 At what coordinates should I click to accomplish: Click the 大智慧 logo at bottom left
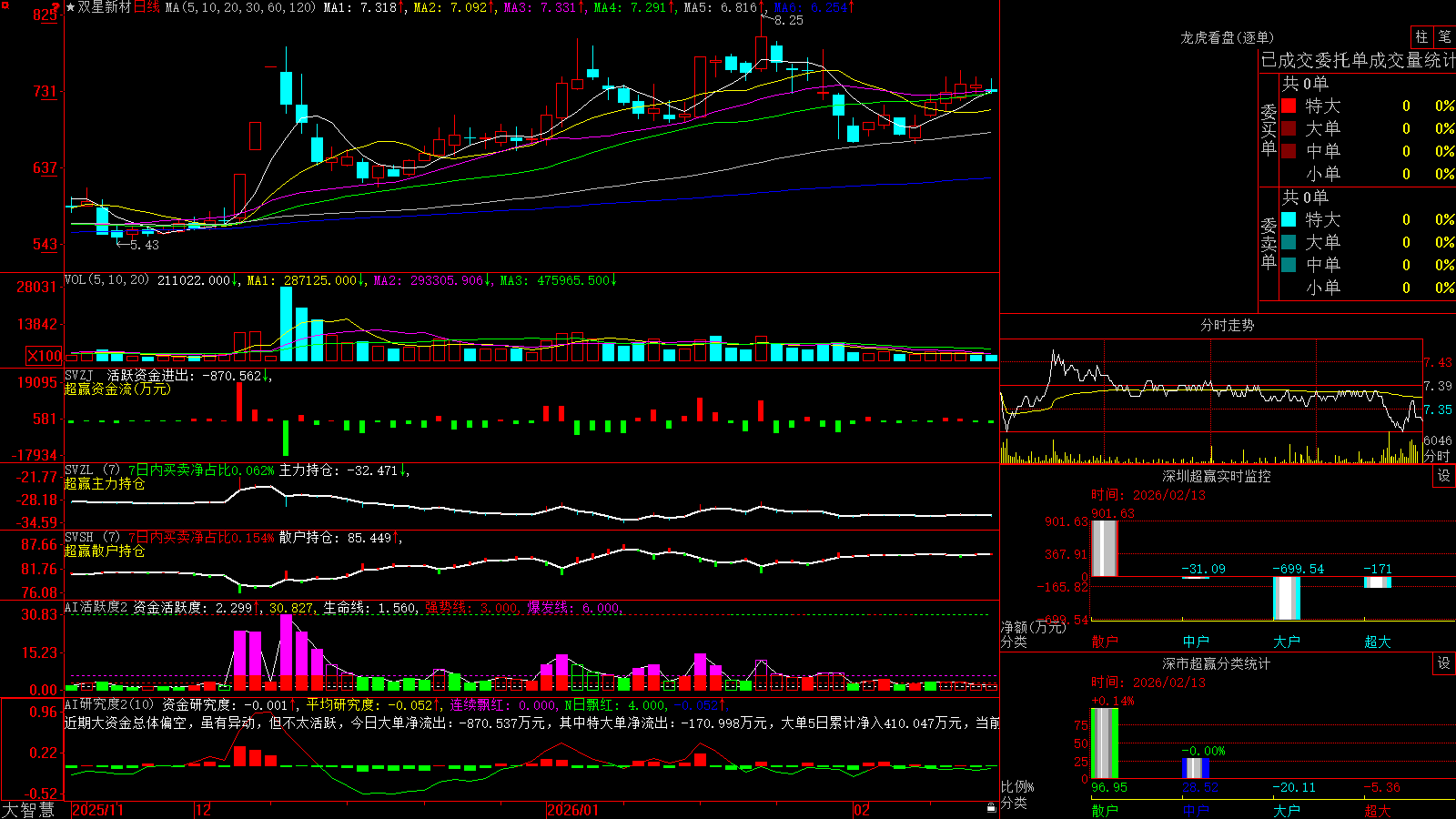[x=27, y=810]
